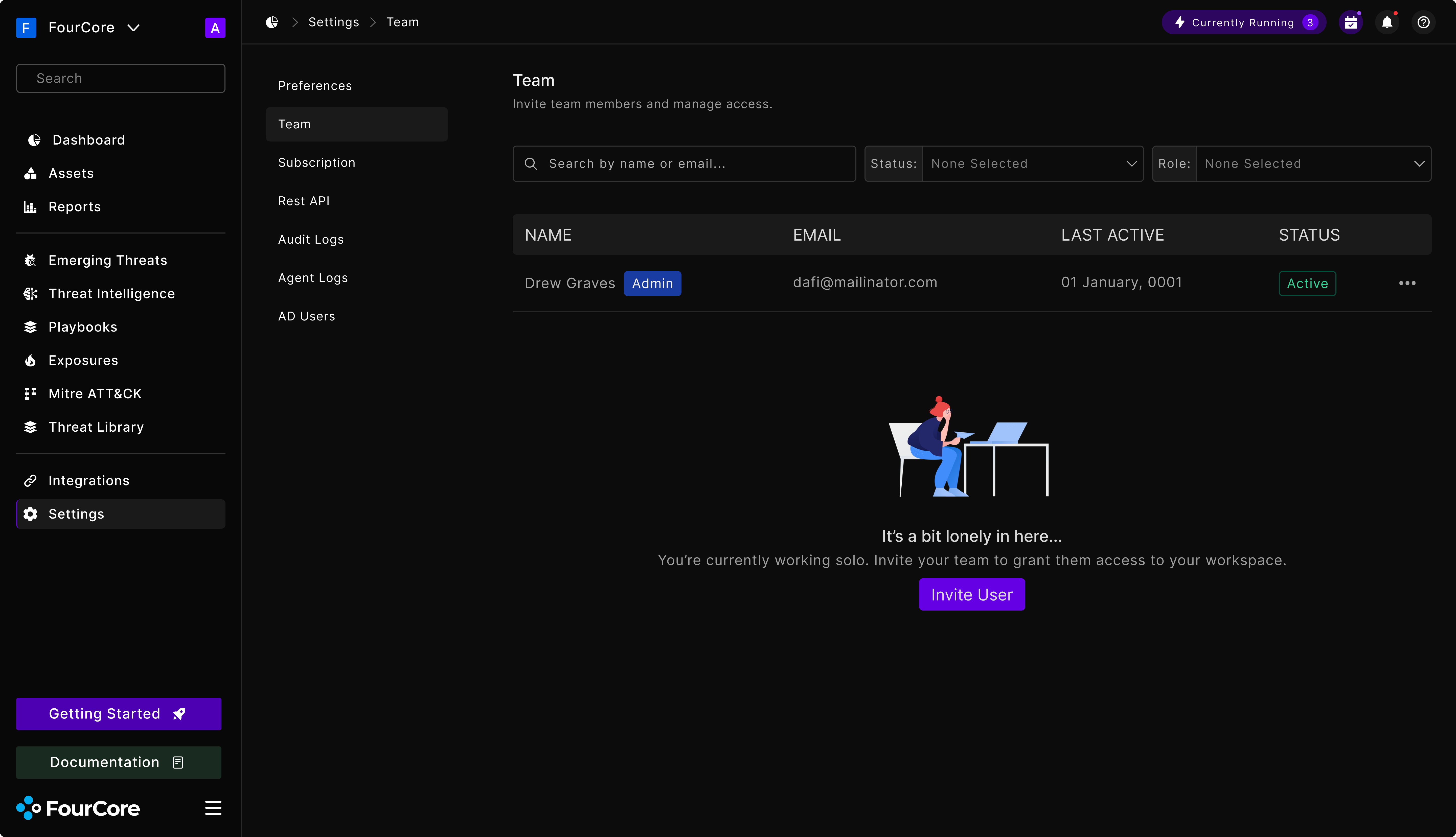Click the document icon on Documentation
Screen dimensions: 1456x837
[178, 762]
